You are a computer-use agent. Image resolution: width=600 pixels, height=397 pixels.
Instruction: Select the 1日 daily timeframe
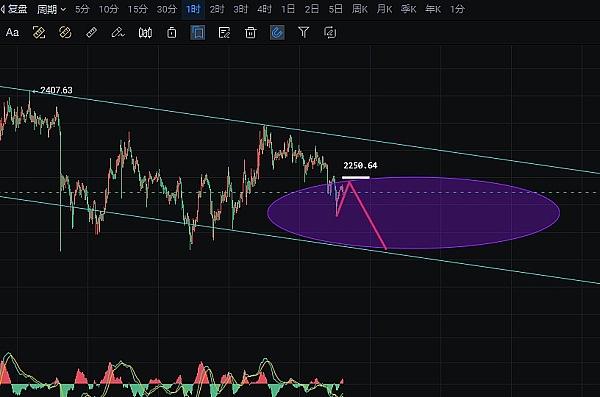(288, 9)
